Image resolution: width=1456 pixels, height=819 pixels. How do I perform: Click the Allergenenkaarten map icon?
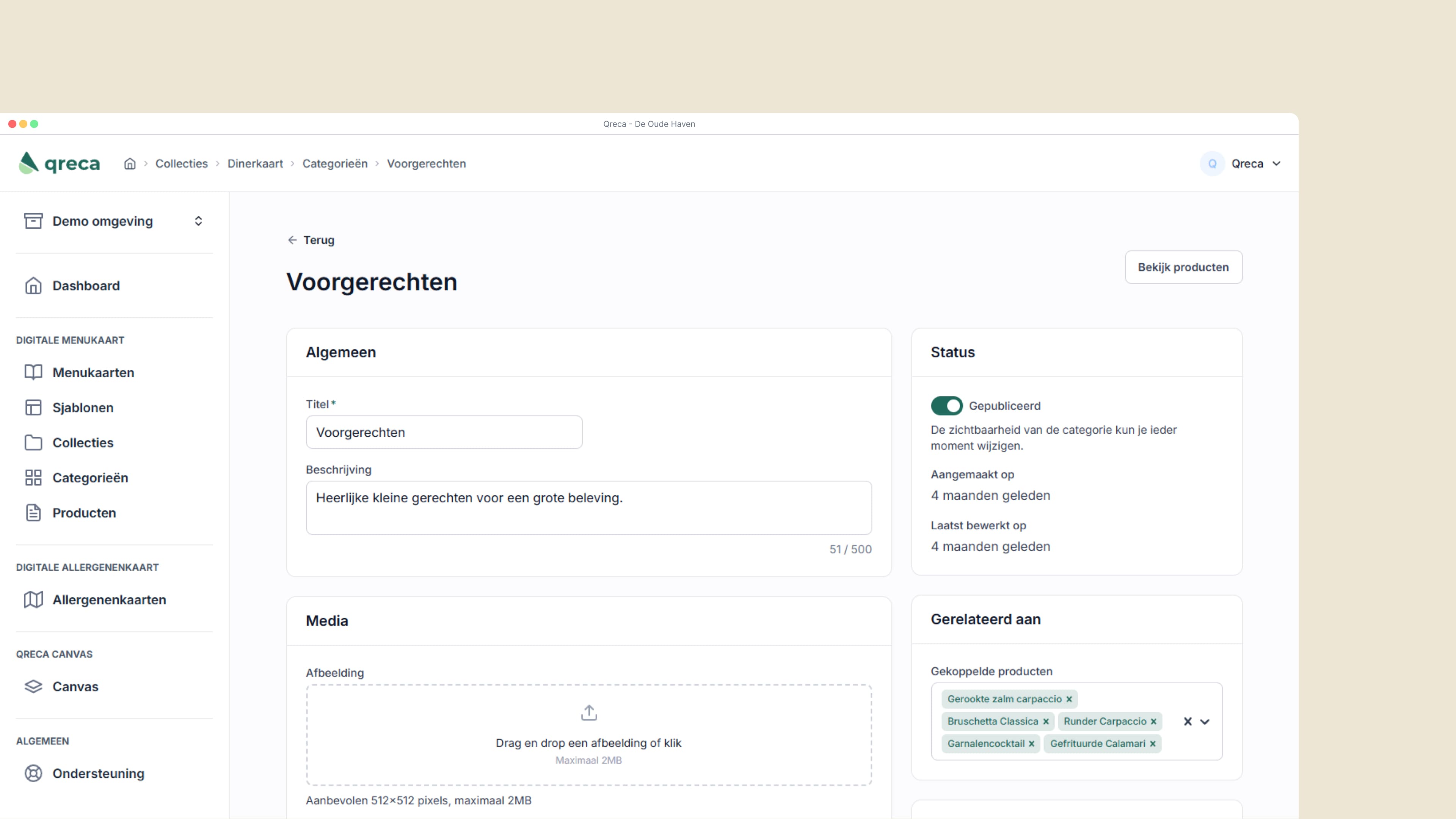[33, 600]
